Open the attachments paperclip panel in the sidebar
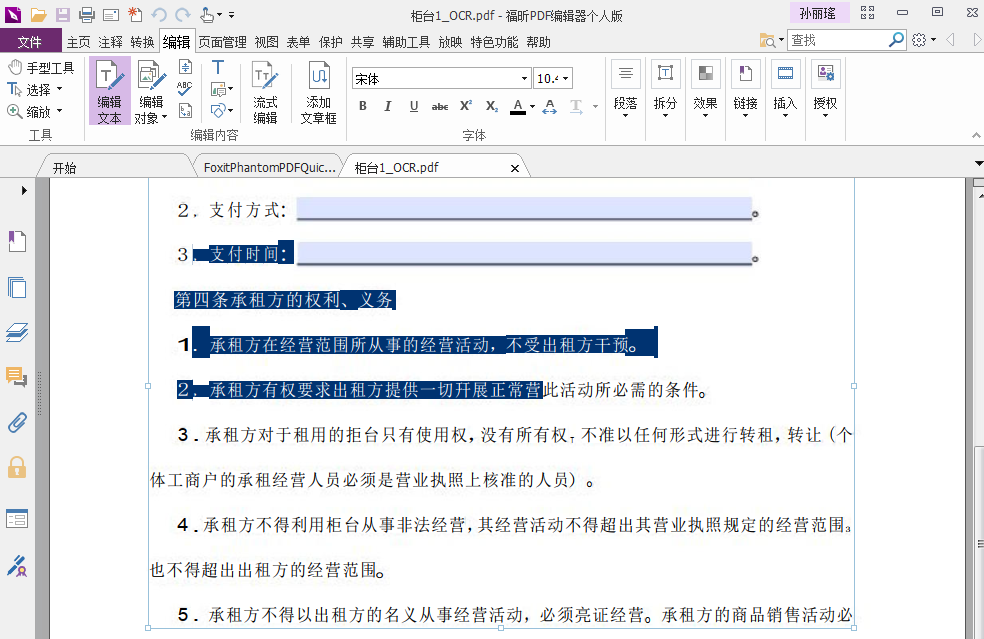Screen dimensions: 984x639 pos(16,423)
